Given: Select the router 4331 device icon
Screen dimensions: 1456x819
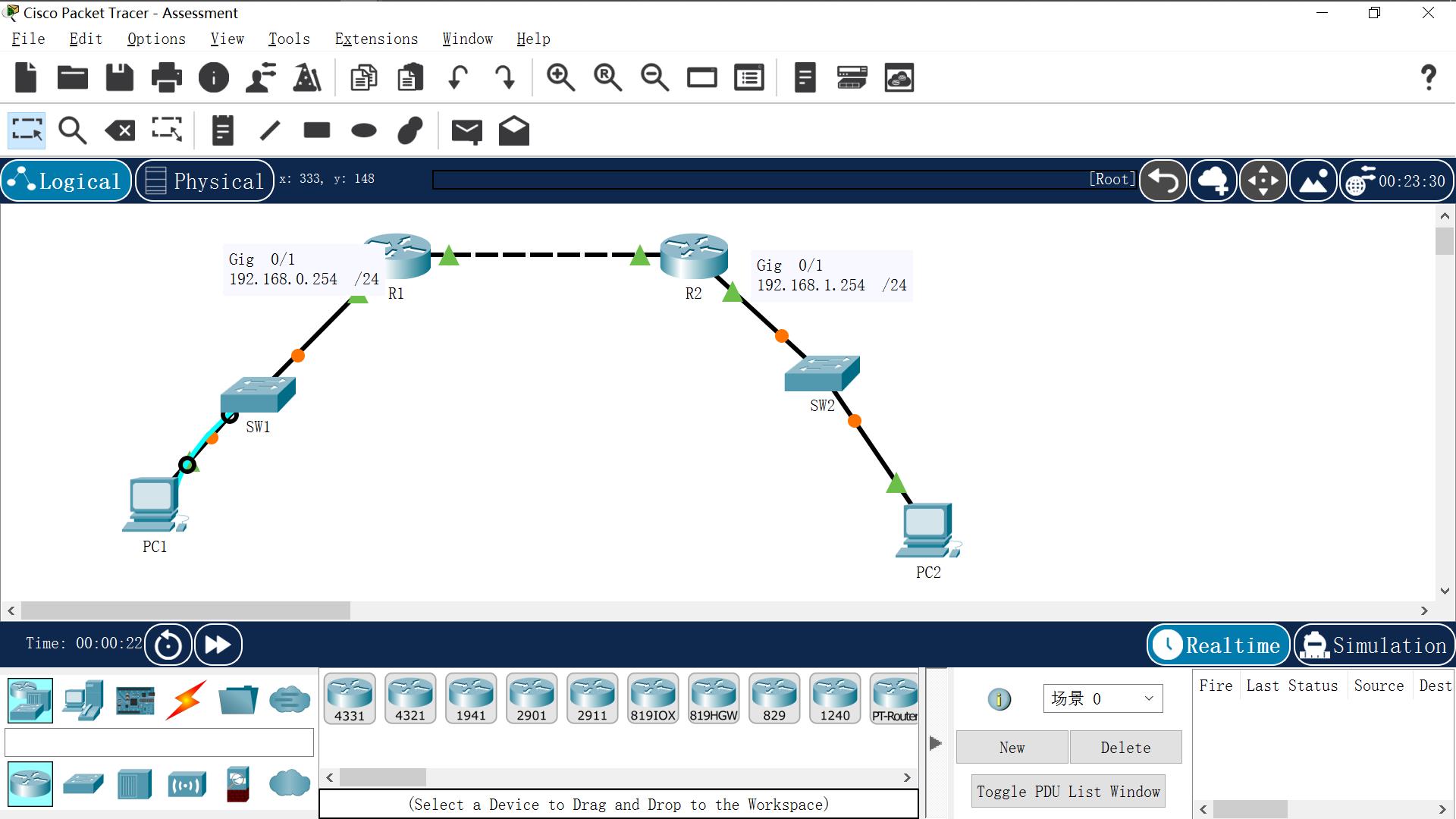Looking at the screenshot, I should (x=351, y=697).
